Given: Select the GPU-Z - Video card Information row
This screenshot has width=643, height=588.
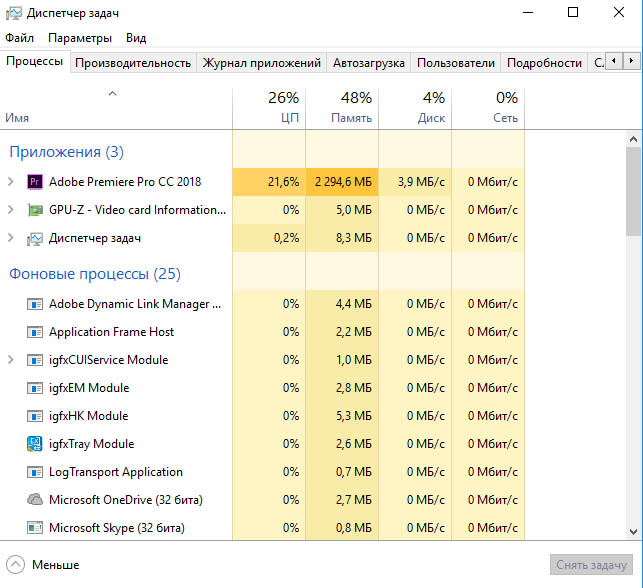Looking at the screenshot, I should (262, 210).
